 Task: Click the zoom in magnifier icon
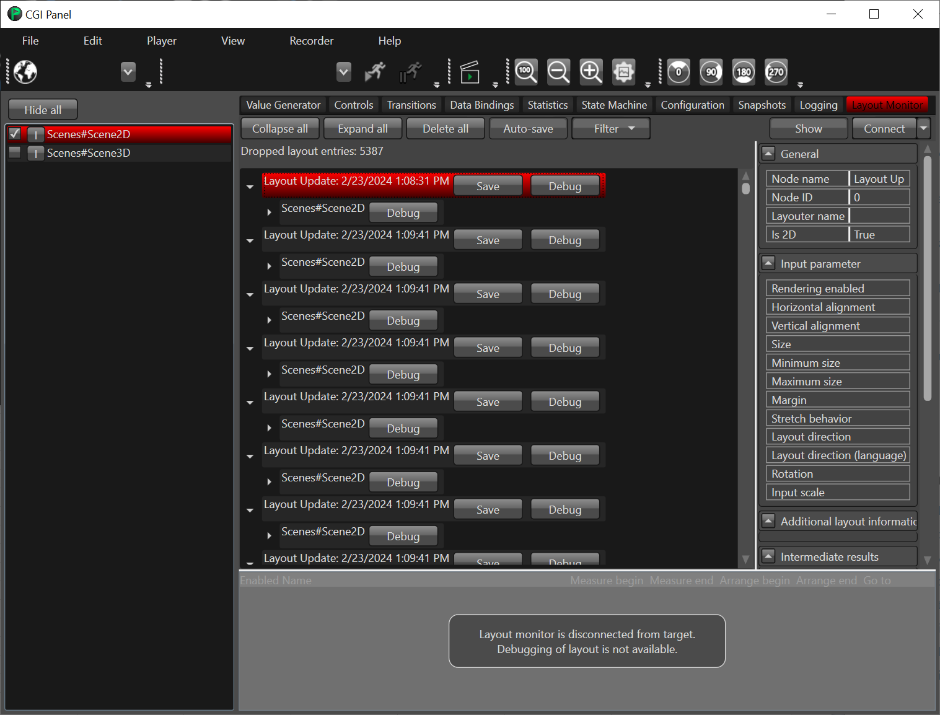coord(590,71)
